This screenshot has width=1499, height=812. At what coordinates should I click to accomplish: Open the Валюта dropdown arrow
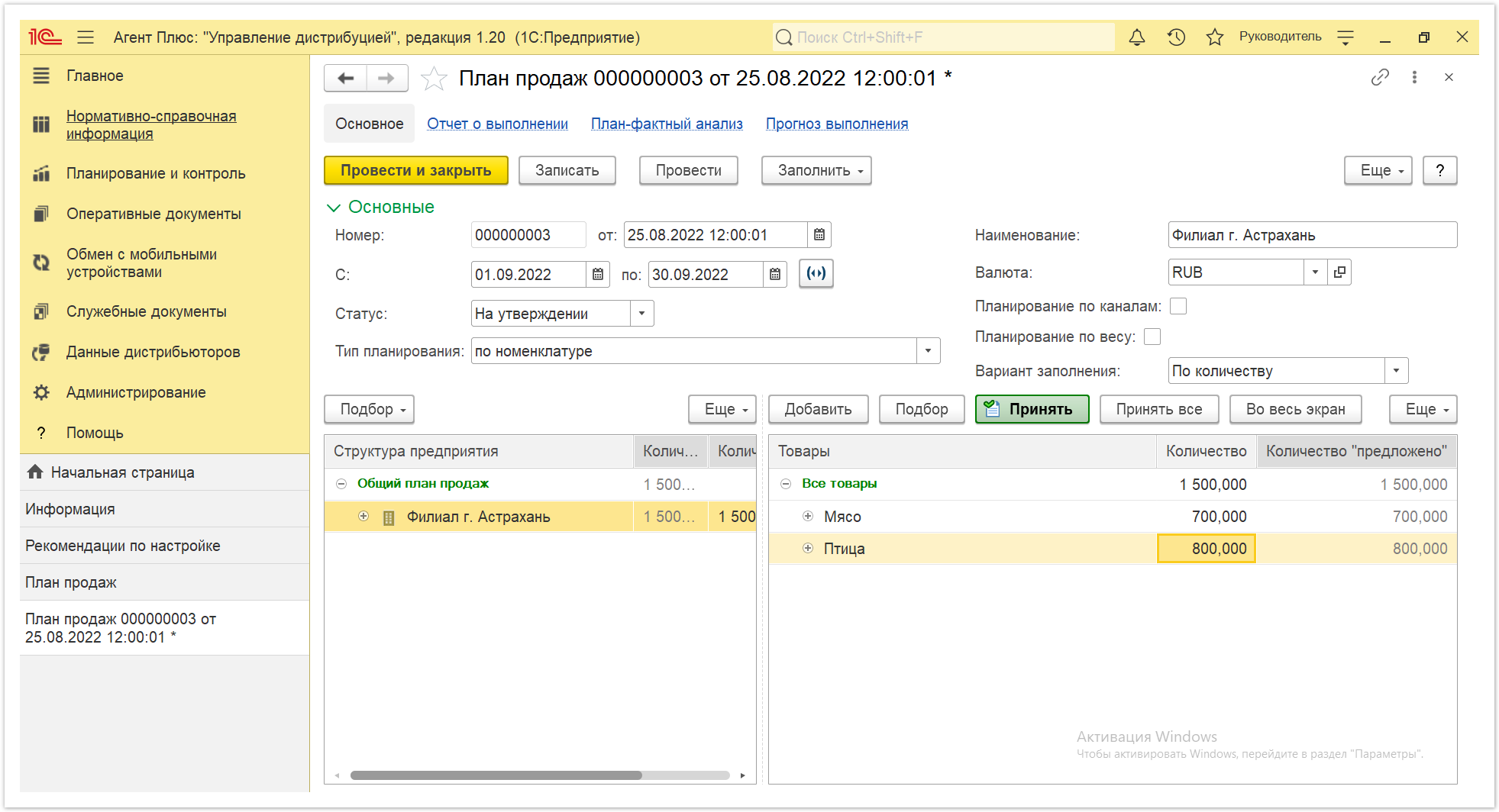click(x=1315, y=272)
